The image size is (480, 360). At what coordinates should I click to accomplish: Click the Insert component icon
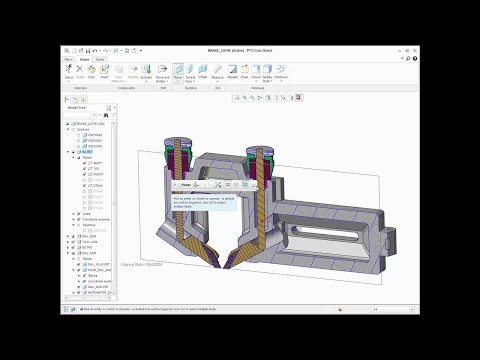coord(105,69)
